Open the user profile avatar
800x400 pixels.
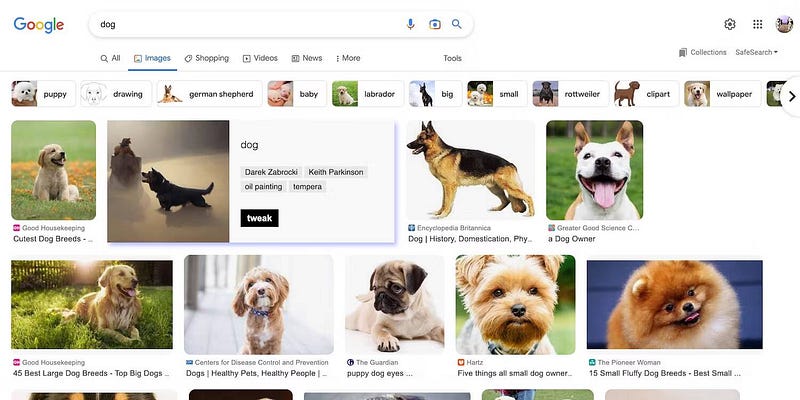coord(784,24)
